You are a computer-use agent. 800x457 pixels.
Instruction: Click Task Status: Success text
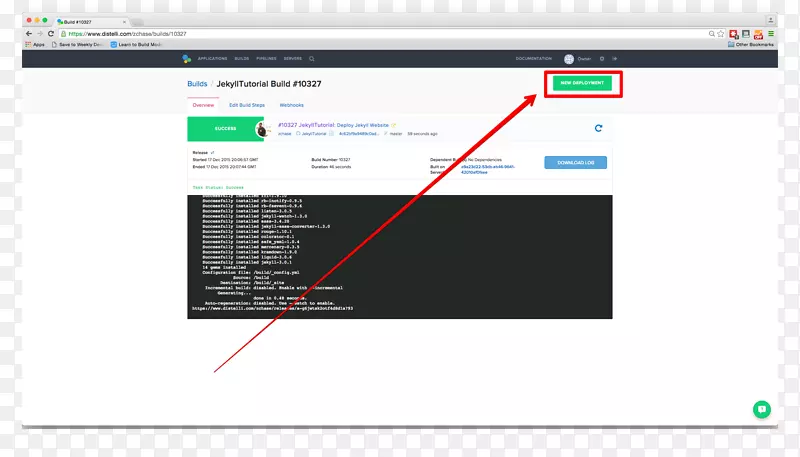tap(218, 187)
